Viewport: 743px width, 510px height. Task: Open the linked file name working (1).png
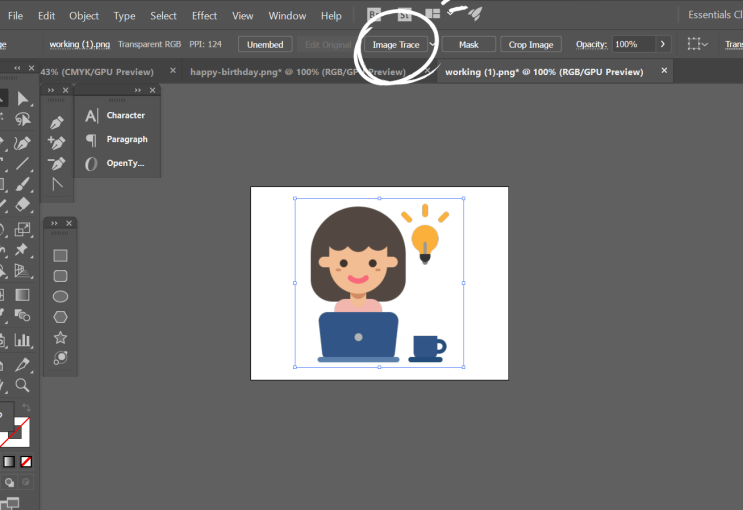80,44
